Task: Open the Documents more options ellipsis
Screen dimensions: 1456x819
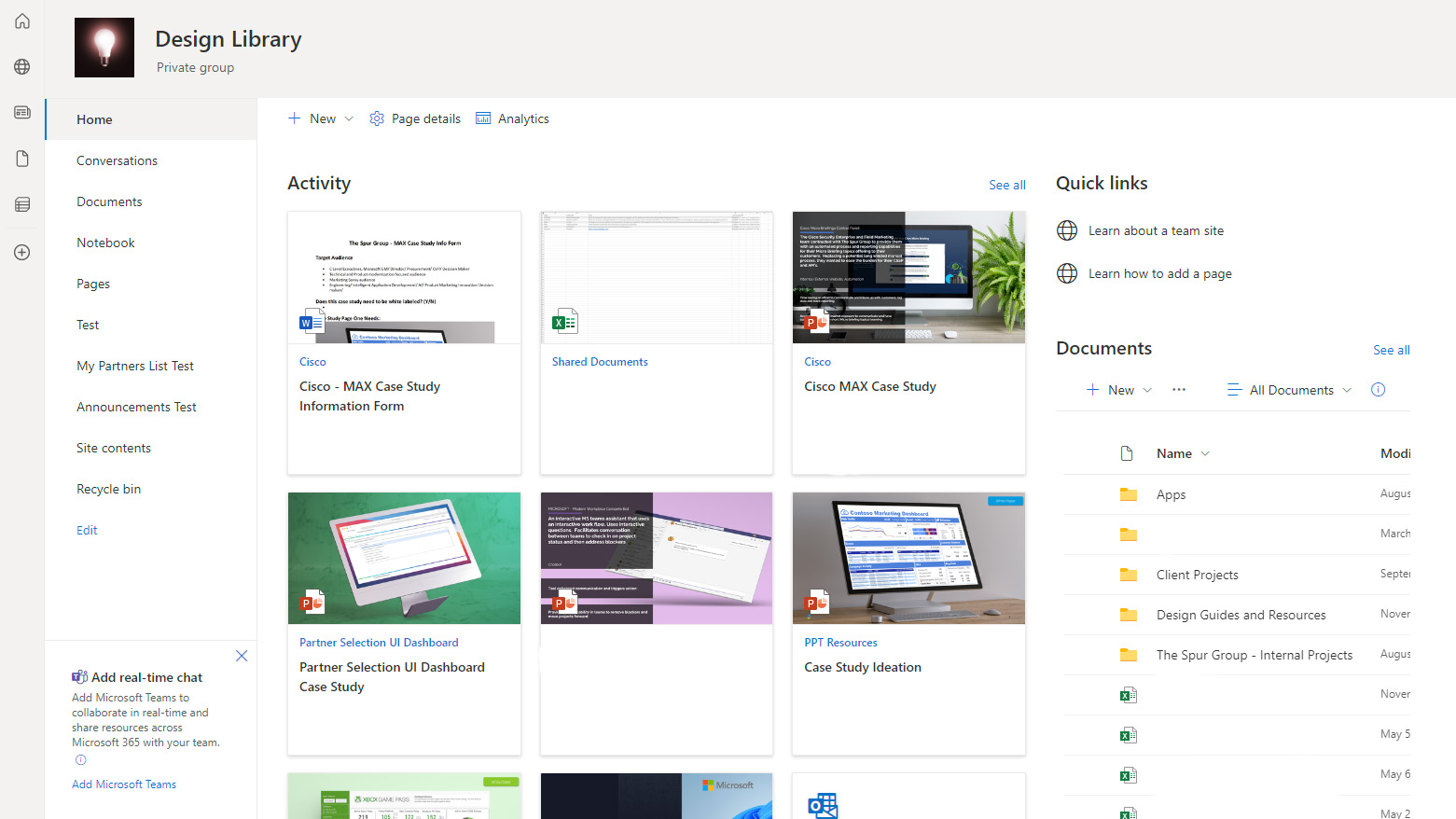Action: click(x=1179, y=390)
